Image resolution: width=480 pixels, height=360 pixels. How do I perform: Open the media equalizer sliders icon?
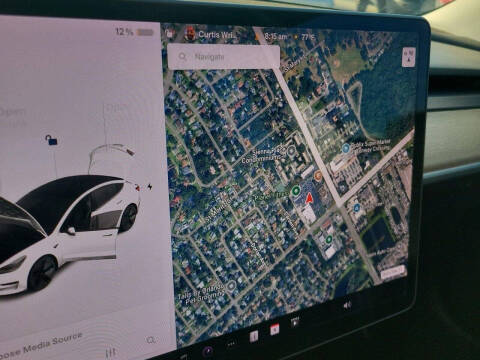pos(110,353)
